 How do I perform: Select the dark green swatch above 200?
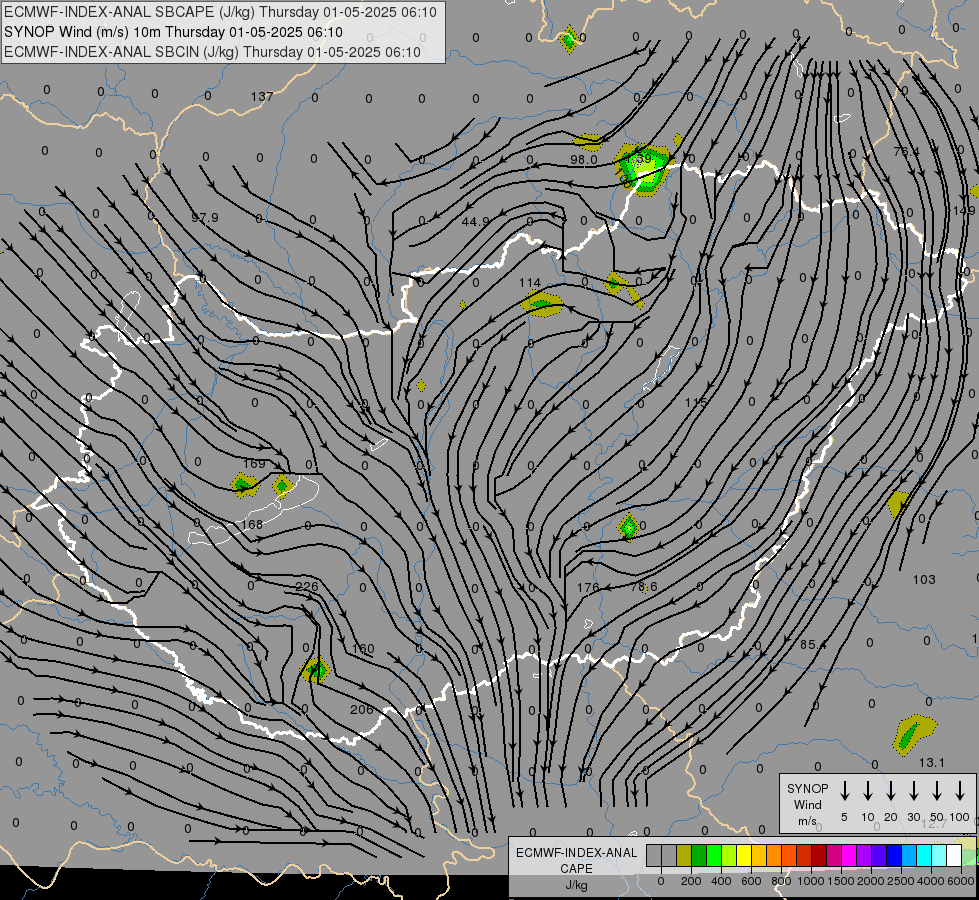click(699, 856)
